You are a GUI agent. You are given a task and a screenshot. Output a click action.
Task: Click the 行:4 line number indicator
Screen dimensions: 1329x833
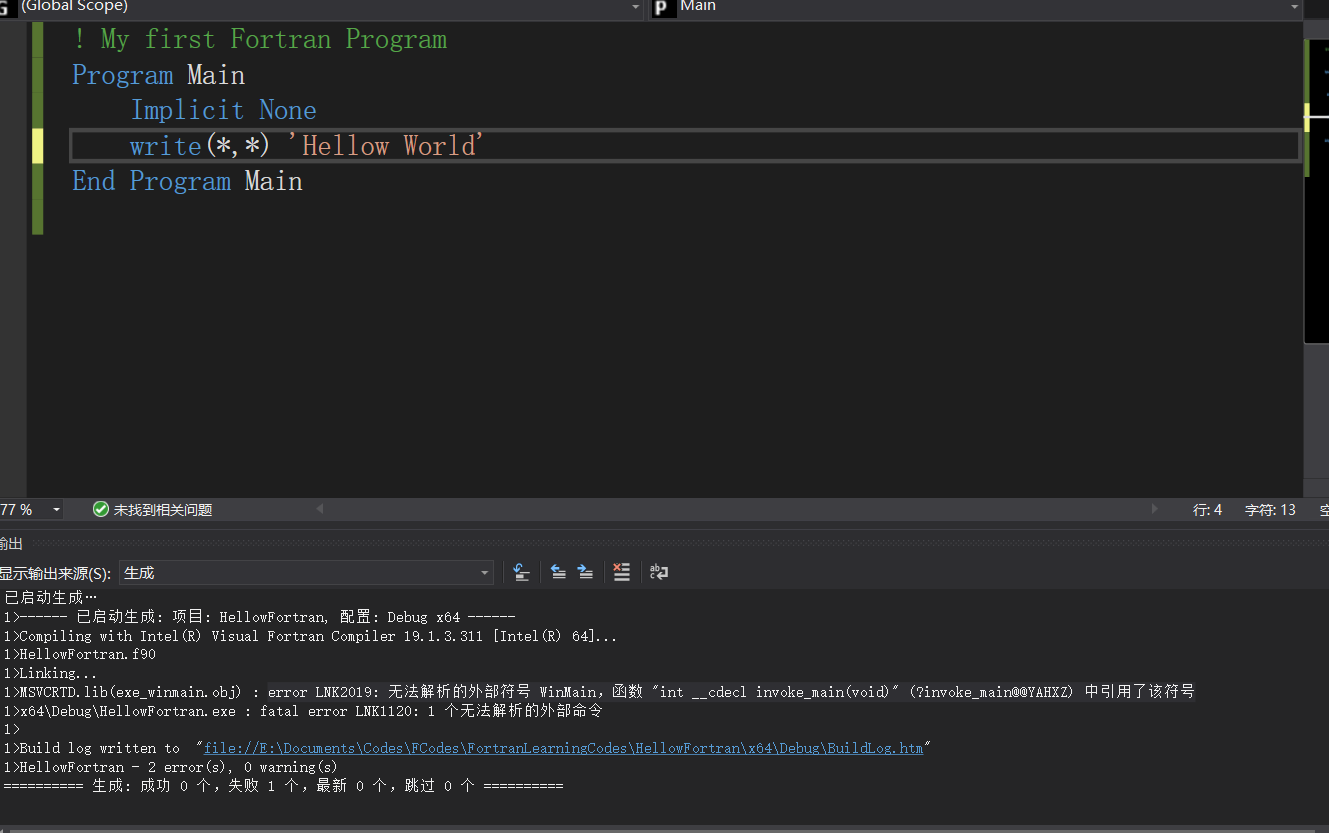[1207, 509]
